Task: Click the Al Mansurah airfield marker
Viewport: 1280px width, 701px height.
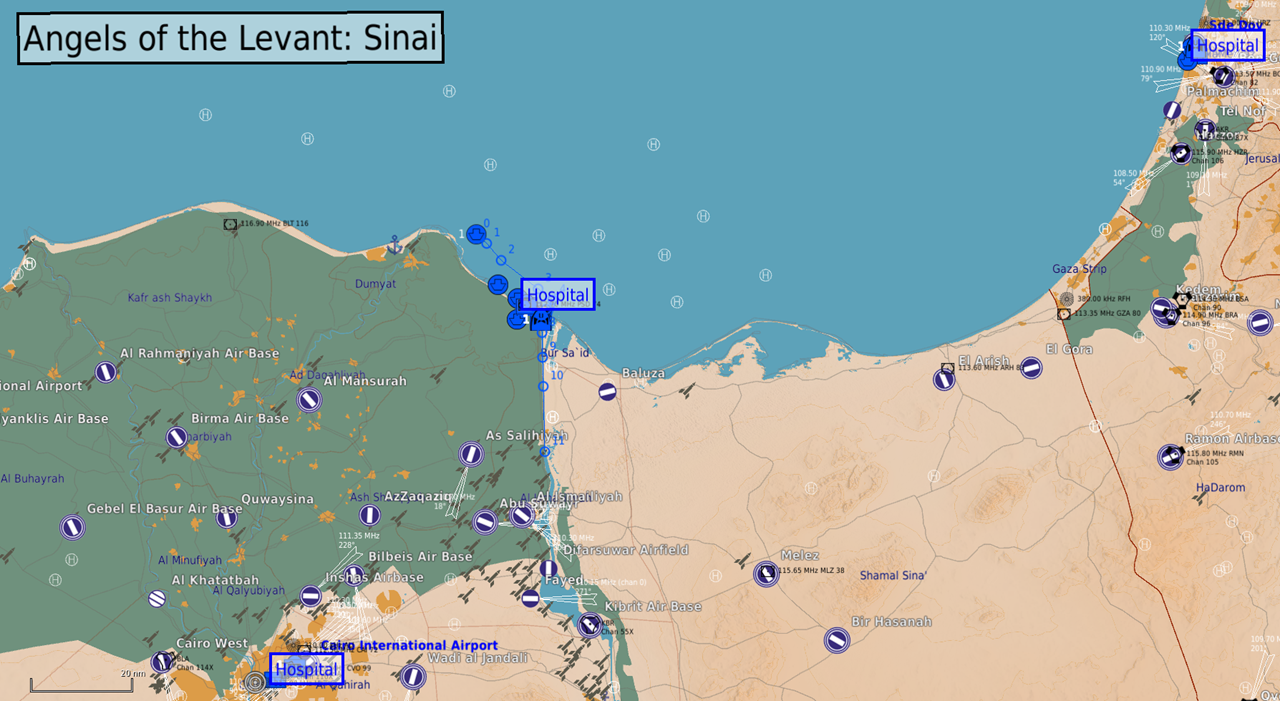Action: (309, 400)
